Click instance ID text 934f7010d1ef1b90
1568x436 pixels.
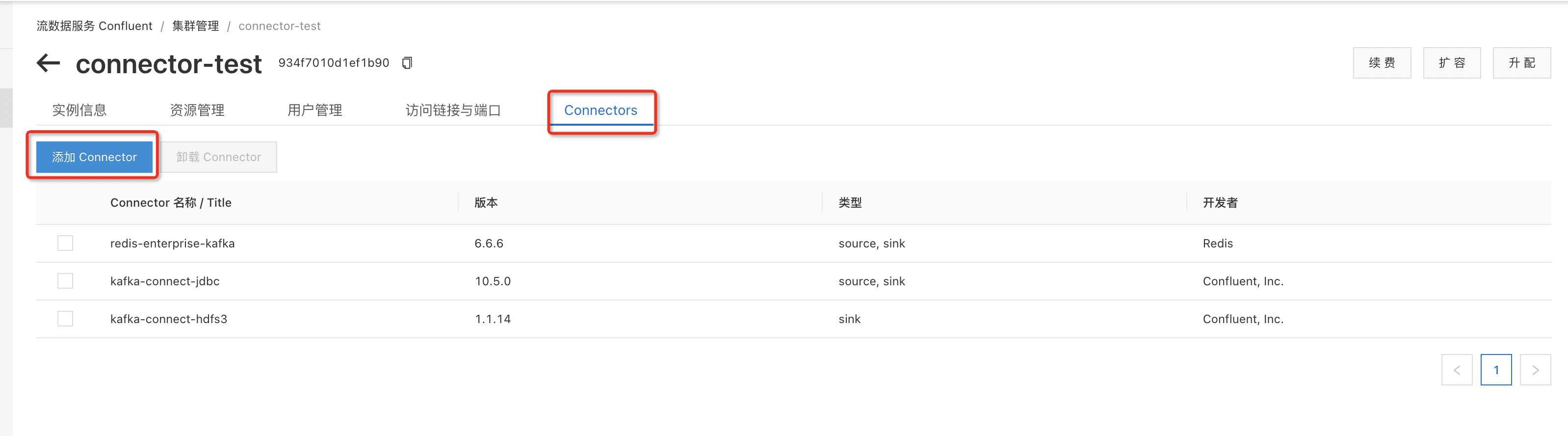pyautogui.click(x=334, y=63)
